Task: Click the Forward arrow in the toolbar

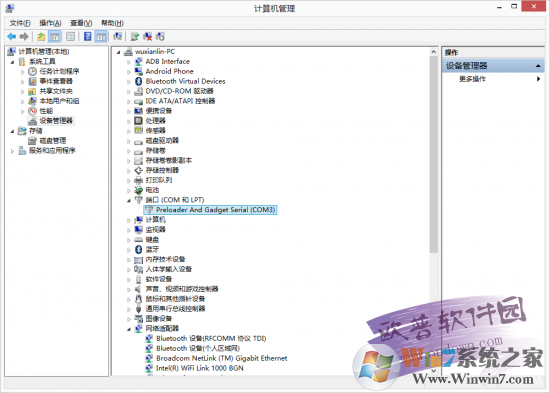Action: click(x=24, y=36)
